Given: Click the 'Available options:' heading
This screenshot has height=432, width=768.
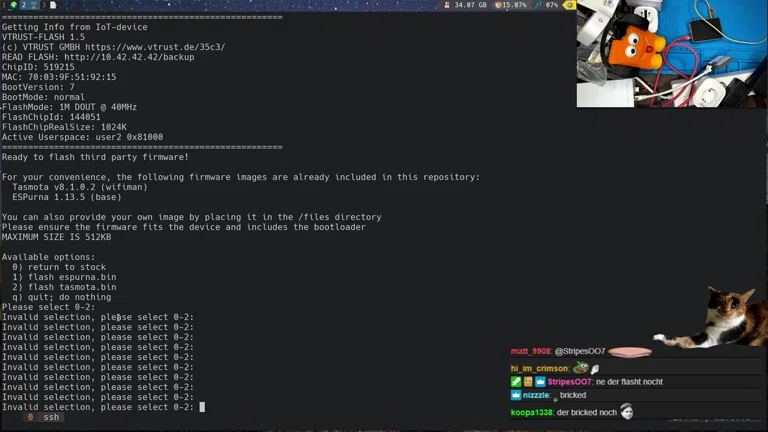Looking at the screenshot, I should tap(48, 257).
